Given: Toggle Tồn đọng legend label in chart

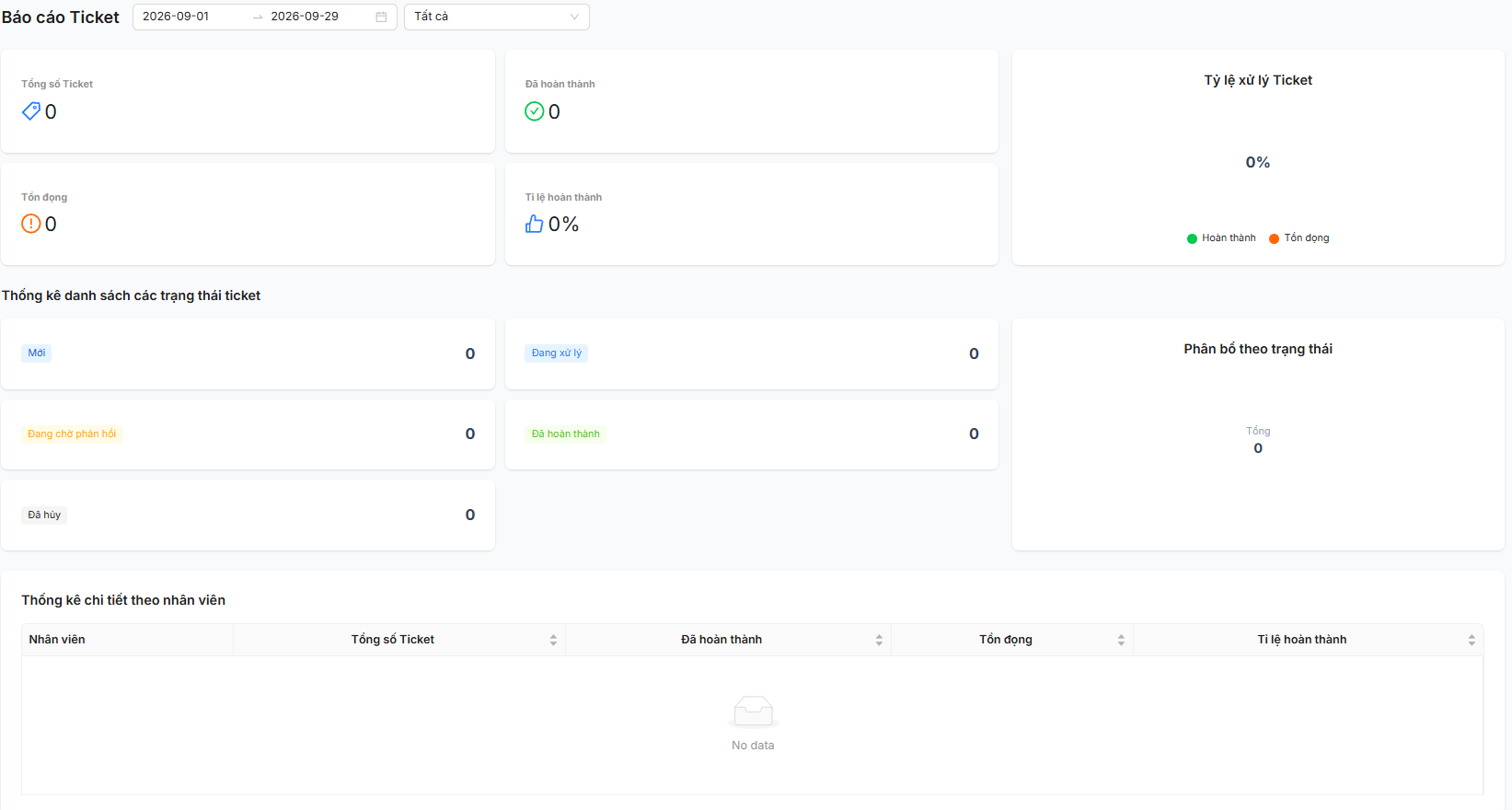Looking at the screenshot, I should click(x=1307, y=238).
